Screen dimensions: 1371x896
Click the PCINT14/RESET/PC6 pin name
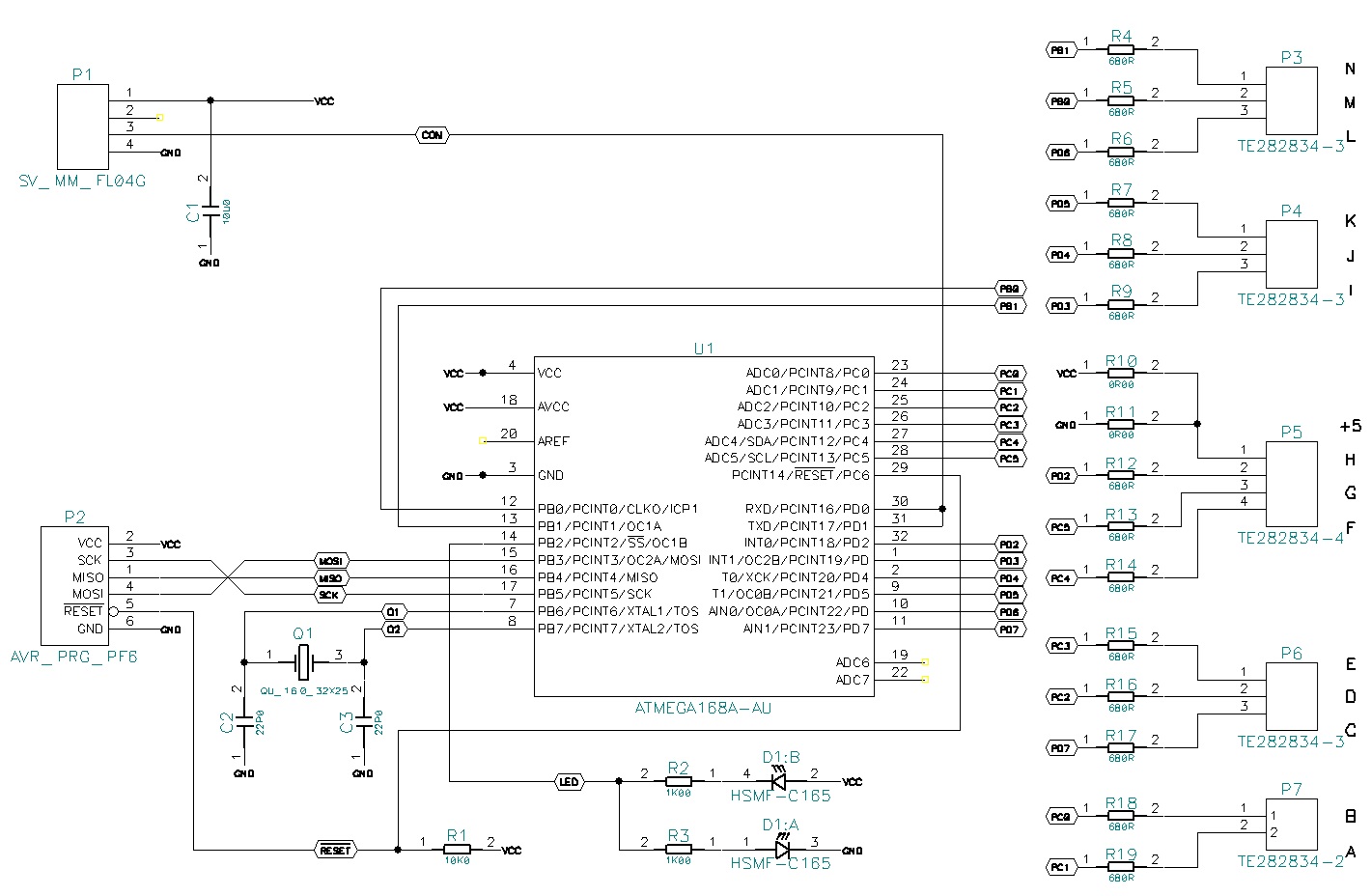pos(800,475)
